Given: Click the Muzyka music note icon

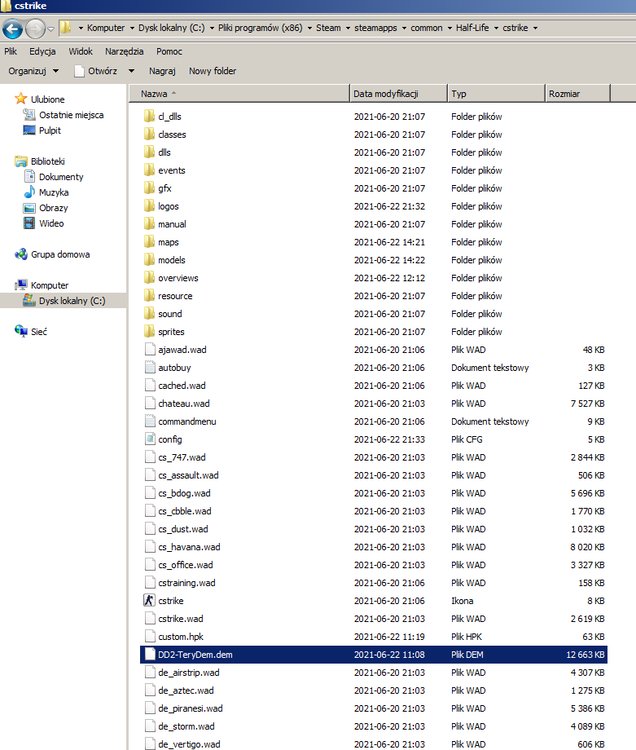Looking at the screenshot, I should (29, 192).
